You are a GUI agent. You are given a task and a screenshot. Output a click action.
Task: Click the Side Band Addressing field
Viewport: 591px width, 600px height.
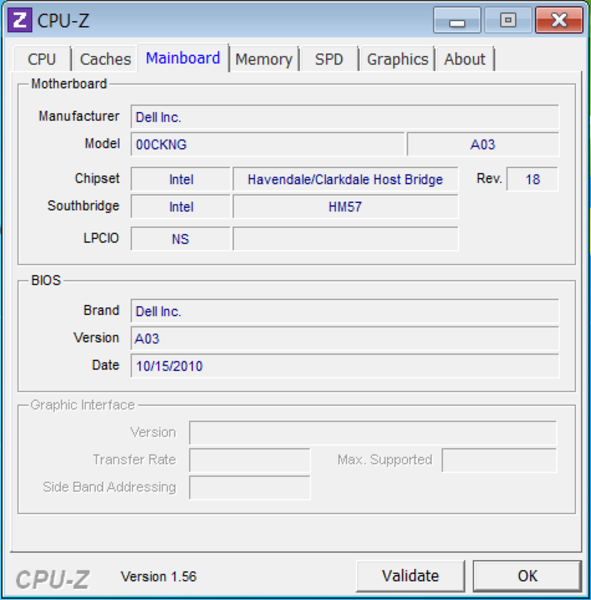coord(250,488)
